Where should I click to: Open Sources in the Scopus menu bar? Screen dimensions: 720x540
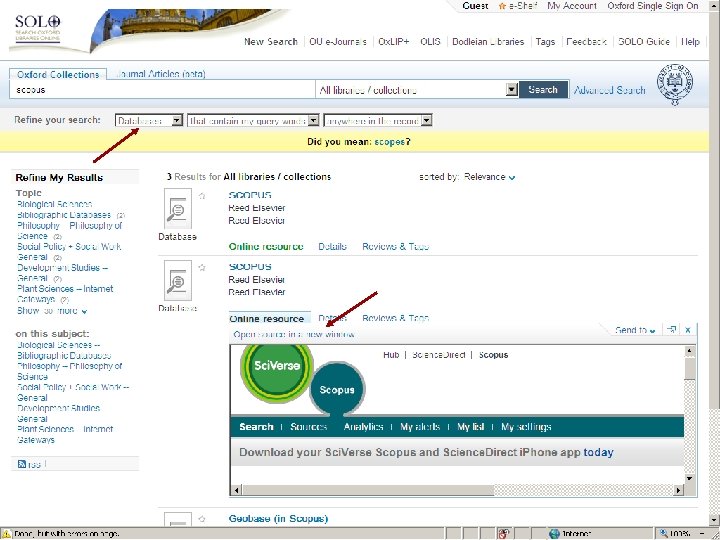click(309, 427)
